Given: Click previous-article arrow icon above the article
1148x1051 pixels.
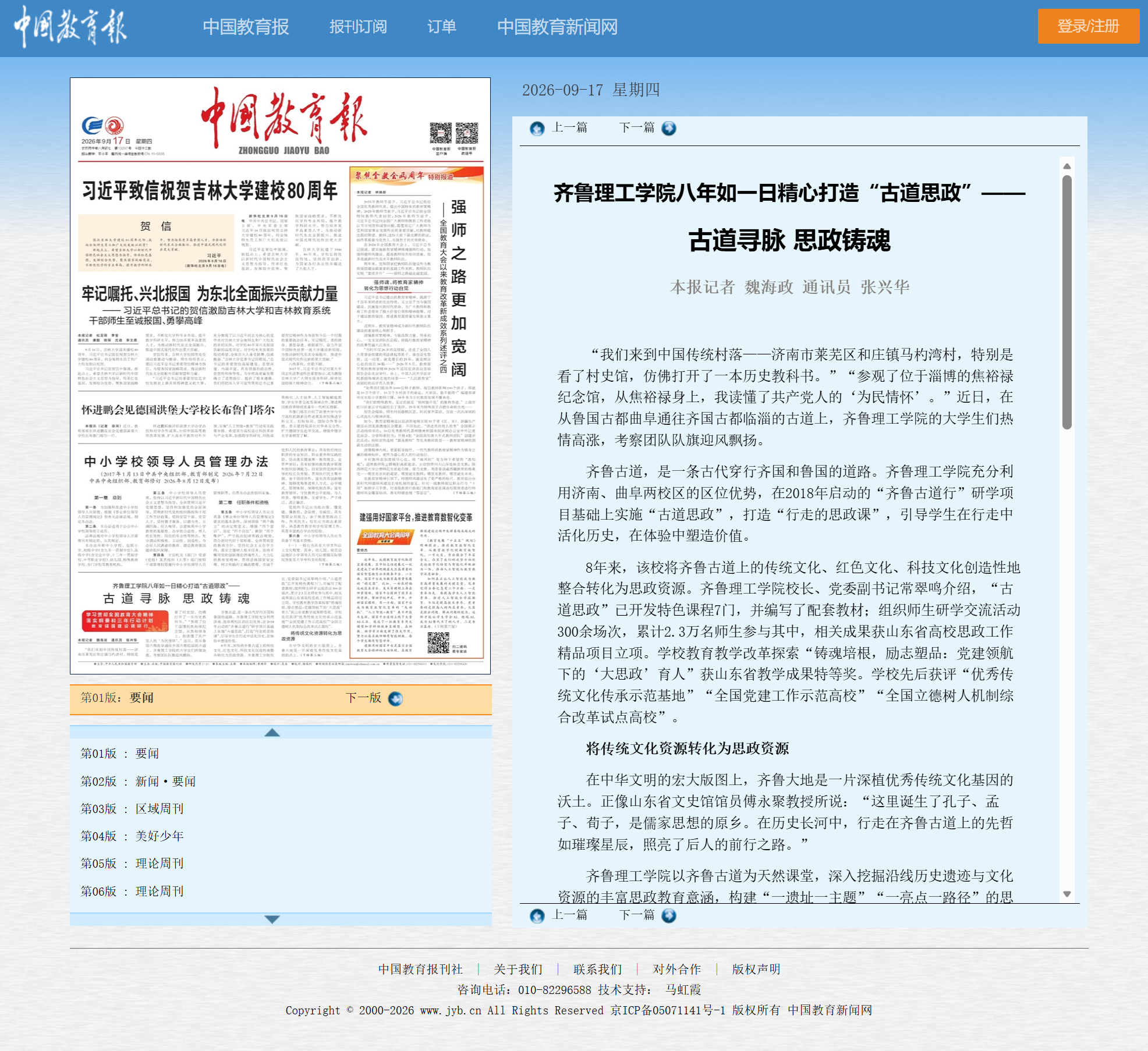Looking at the screenshot, I should [537, 128].
